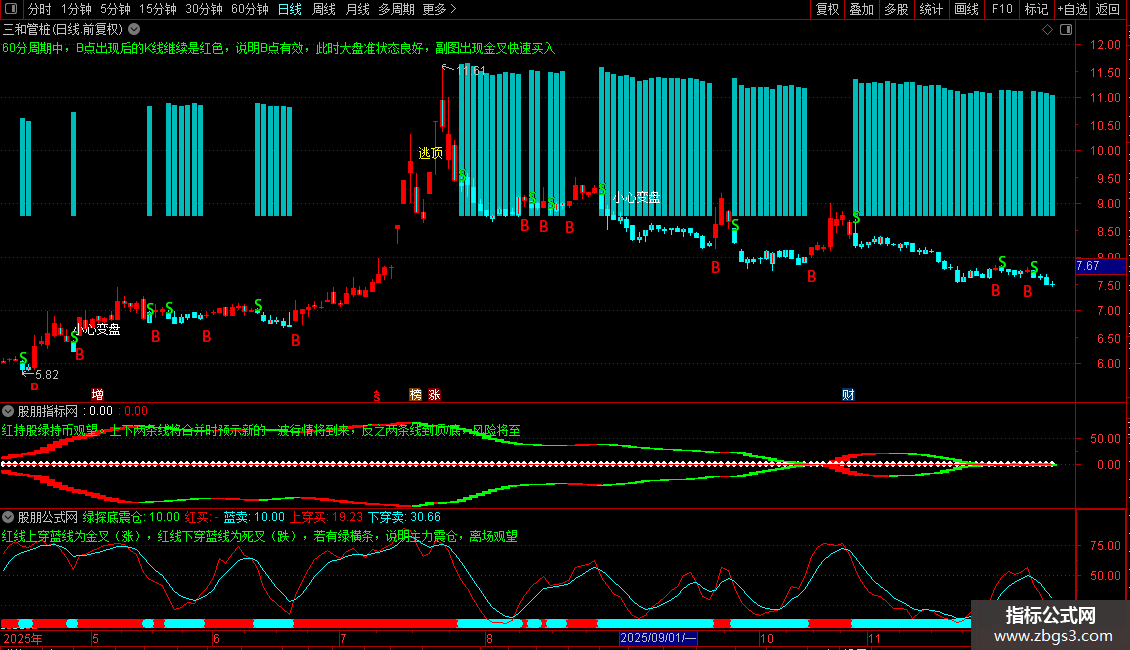Activate the 画线 drawing tool
This screenshot has width=1130, height=650.
point(966,9)
